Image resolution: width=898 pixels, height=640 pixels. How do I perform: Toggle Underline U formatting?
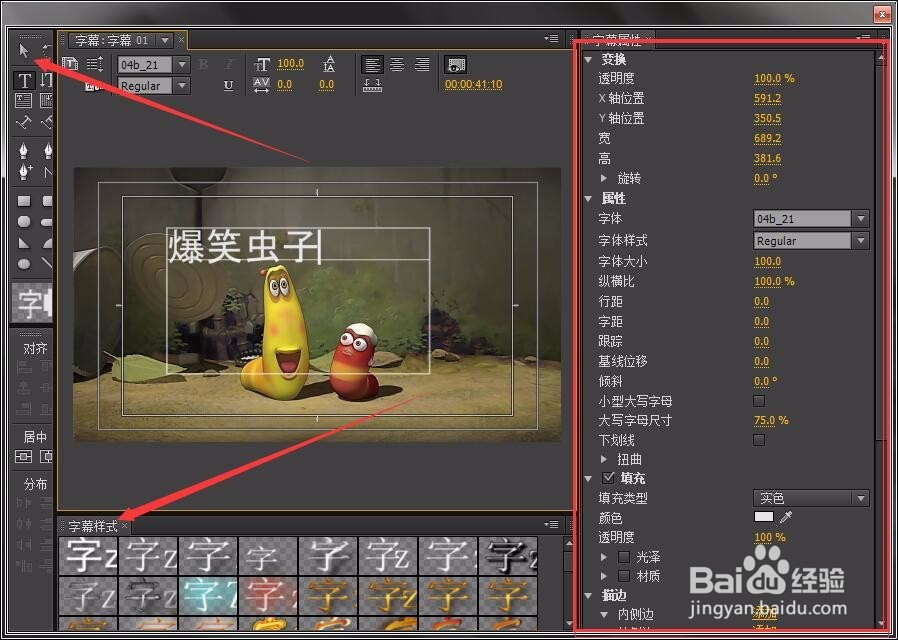click(x=229, y=85)
